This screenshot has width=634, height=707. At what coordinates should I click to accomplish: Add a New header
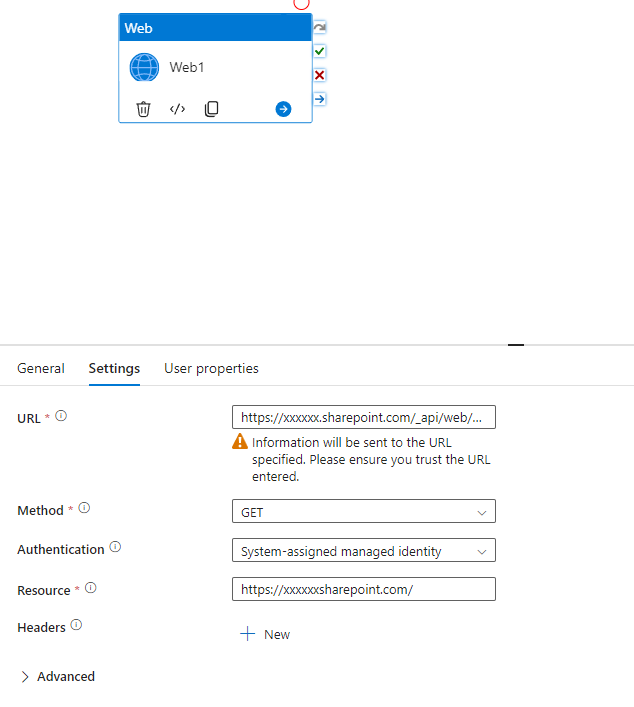tap(265, 634)
